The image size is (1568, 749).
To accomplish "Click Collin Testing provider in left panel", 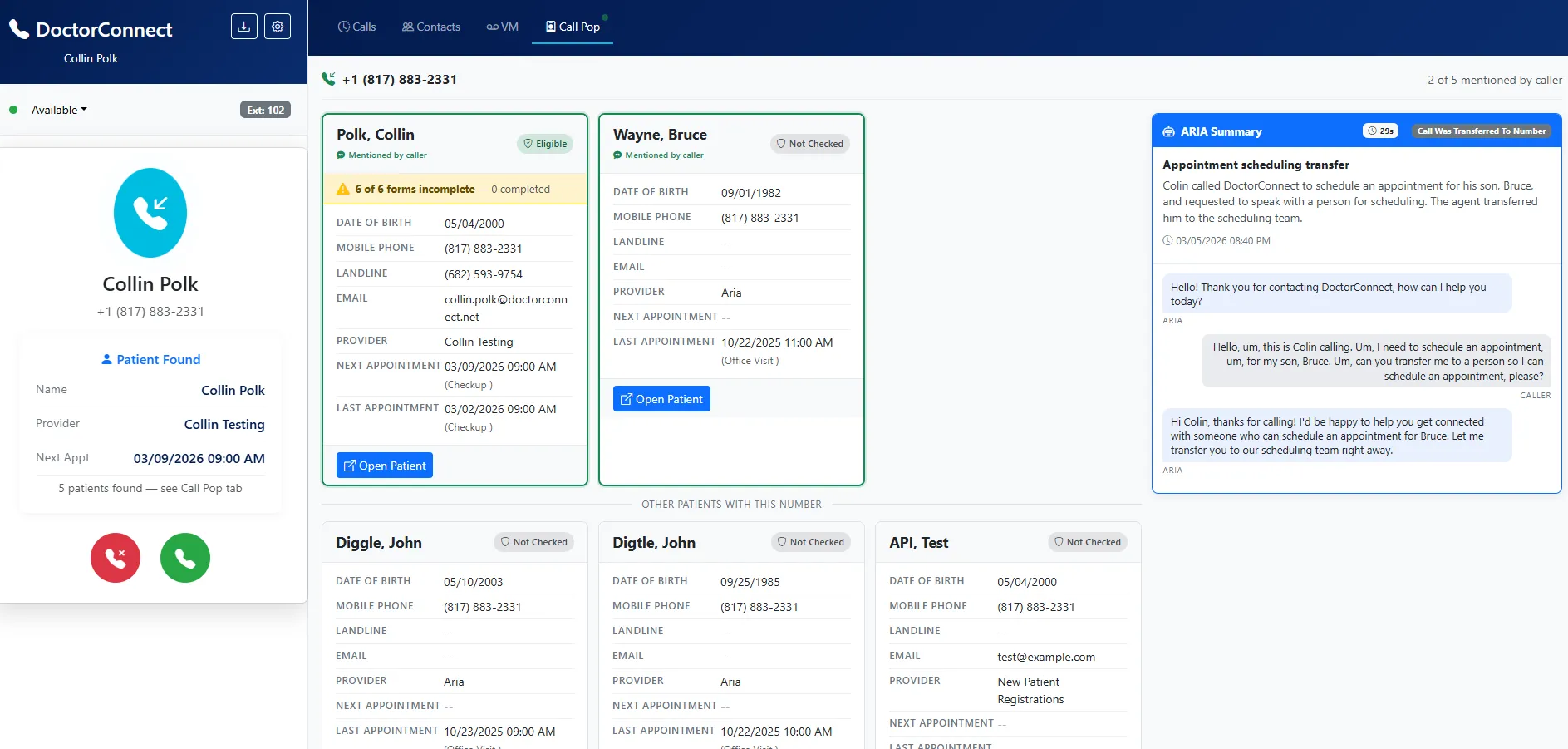I will 224,424.
